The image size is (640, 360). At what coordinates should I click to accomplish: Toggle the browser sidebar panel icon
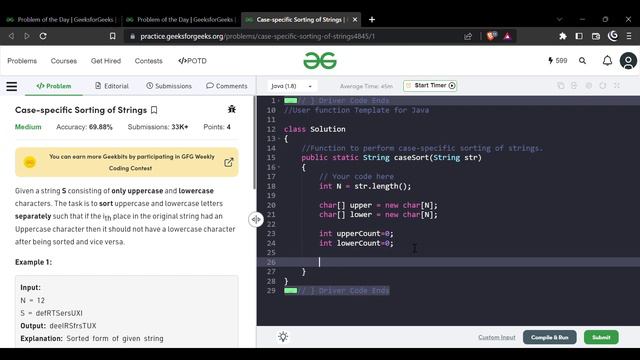(x=579, y=36)
